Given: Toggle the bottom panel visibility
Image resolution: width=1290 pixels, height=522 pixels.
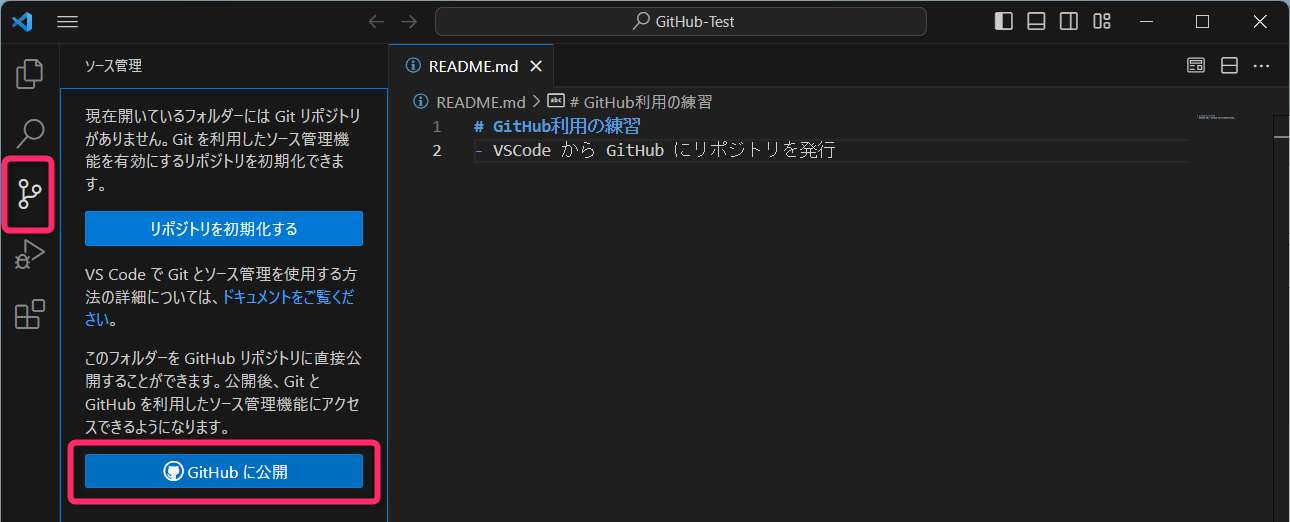Looking at the screenshot, I should click(1037, 22).
